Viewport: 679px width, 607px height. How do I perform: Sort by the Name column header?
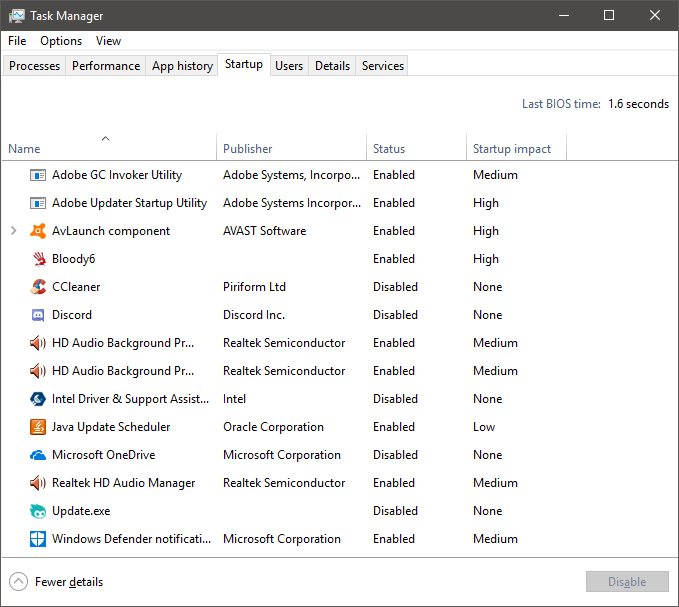coord(108,147)
